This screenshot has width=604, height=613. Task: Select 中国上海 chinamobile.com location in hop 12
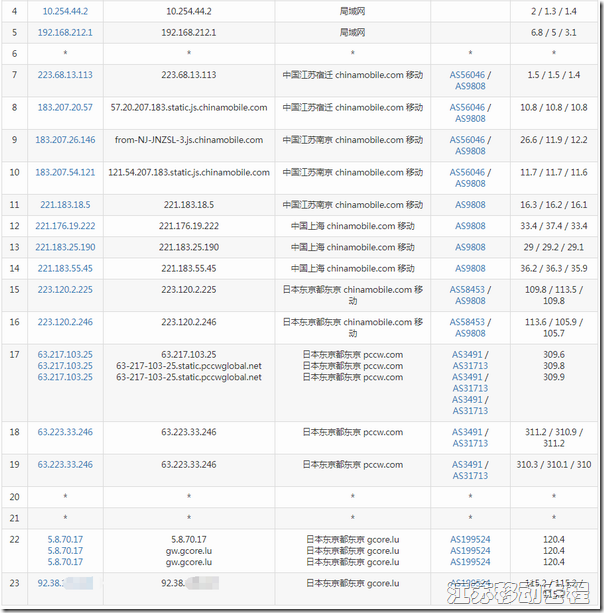[x=353, y=226]
